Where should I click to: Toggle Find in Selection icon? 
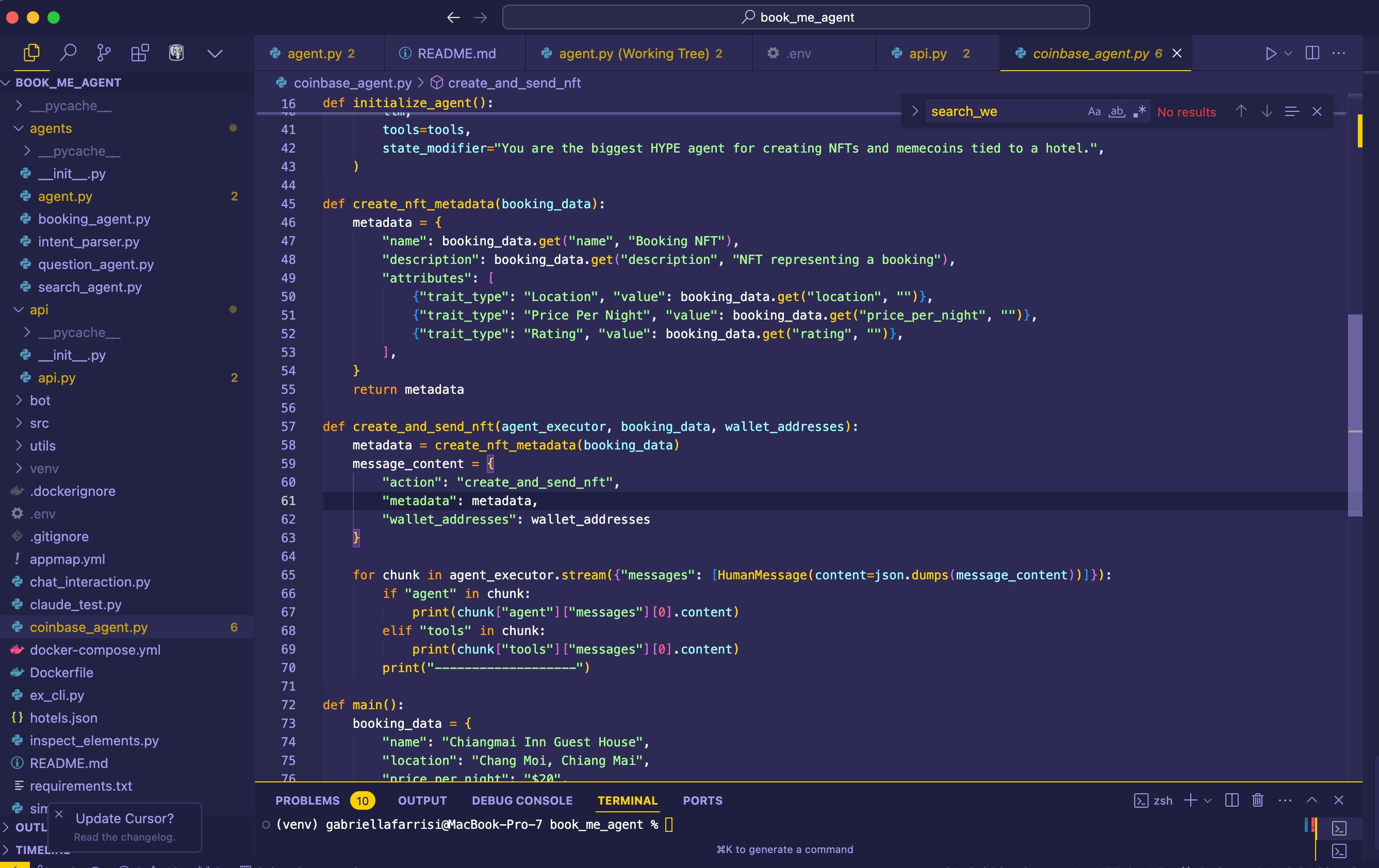click(x=1291, y=111)
